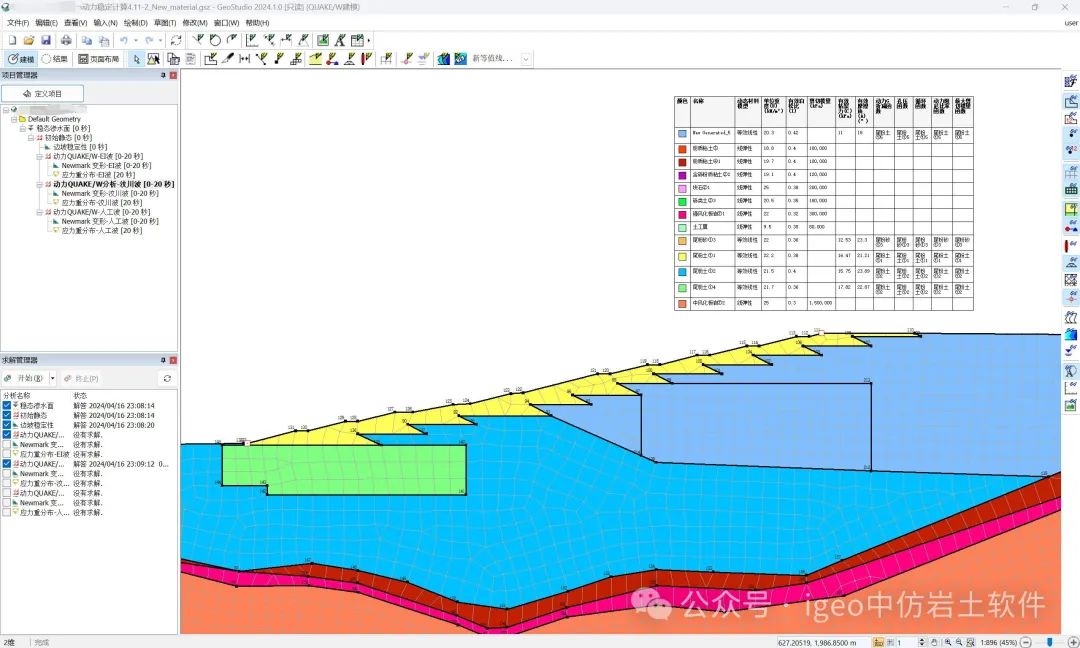
Task: Click the Print icon in toolbar
Action: [66, 40]
